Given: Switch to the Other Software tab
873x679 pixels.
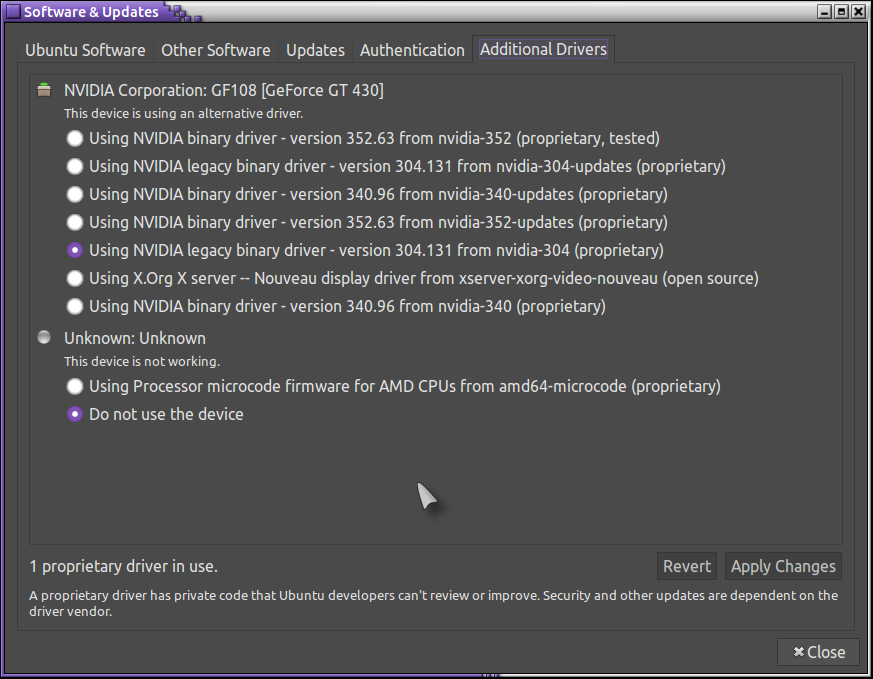Looking at the screenshot, I should [x=215, y=50].
